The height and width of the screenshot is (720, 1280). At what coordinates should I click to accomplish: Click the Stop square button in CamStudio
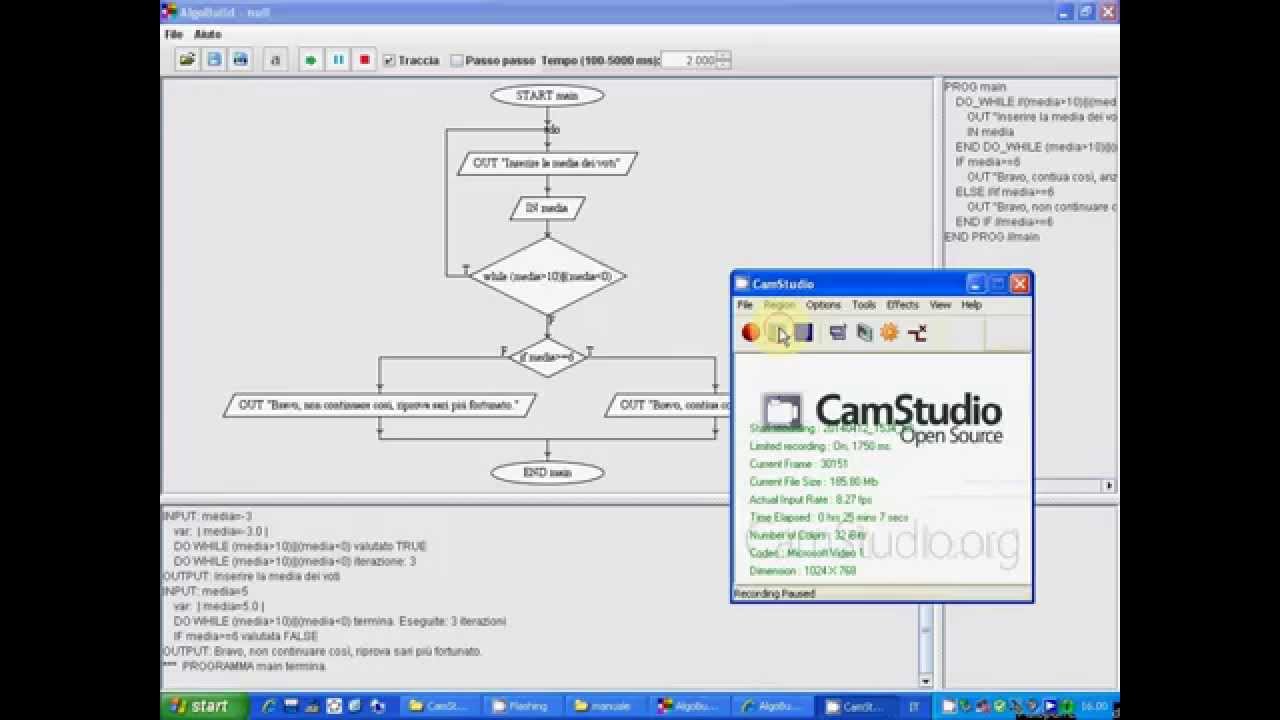click(803, 333)
